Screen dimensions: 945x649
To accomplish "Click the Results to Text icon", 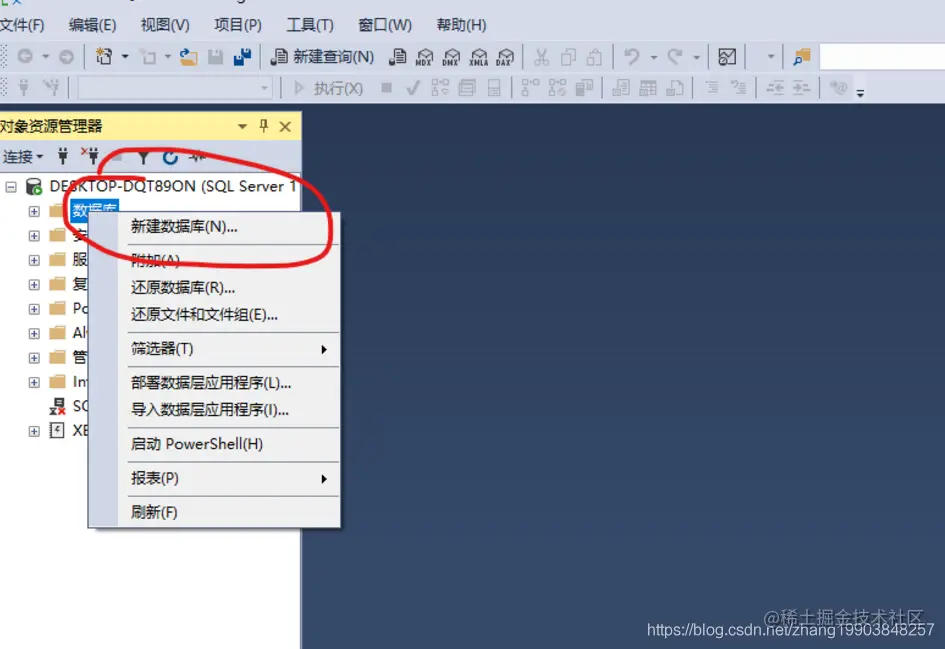I will [x=621, y=89].
